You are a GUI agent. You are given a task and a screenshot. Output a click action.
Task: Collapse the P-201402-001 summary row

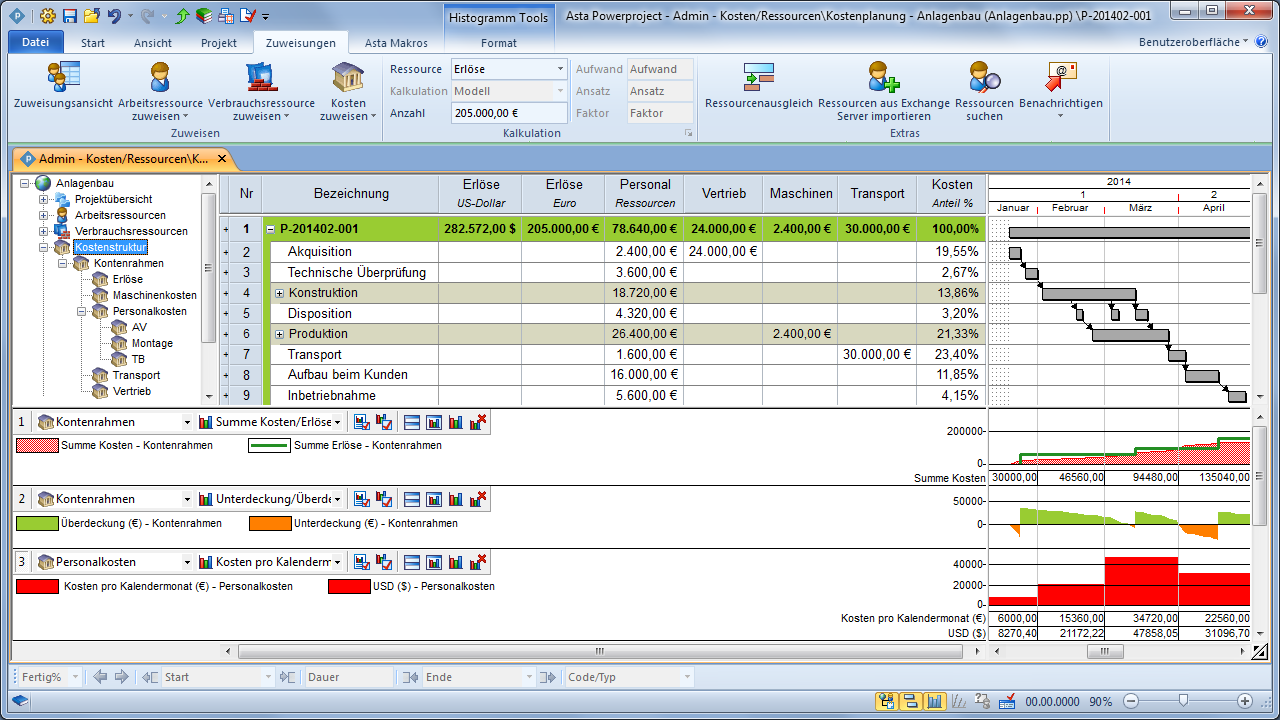pyautogui.click(x=270, y=229)
